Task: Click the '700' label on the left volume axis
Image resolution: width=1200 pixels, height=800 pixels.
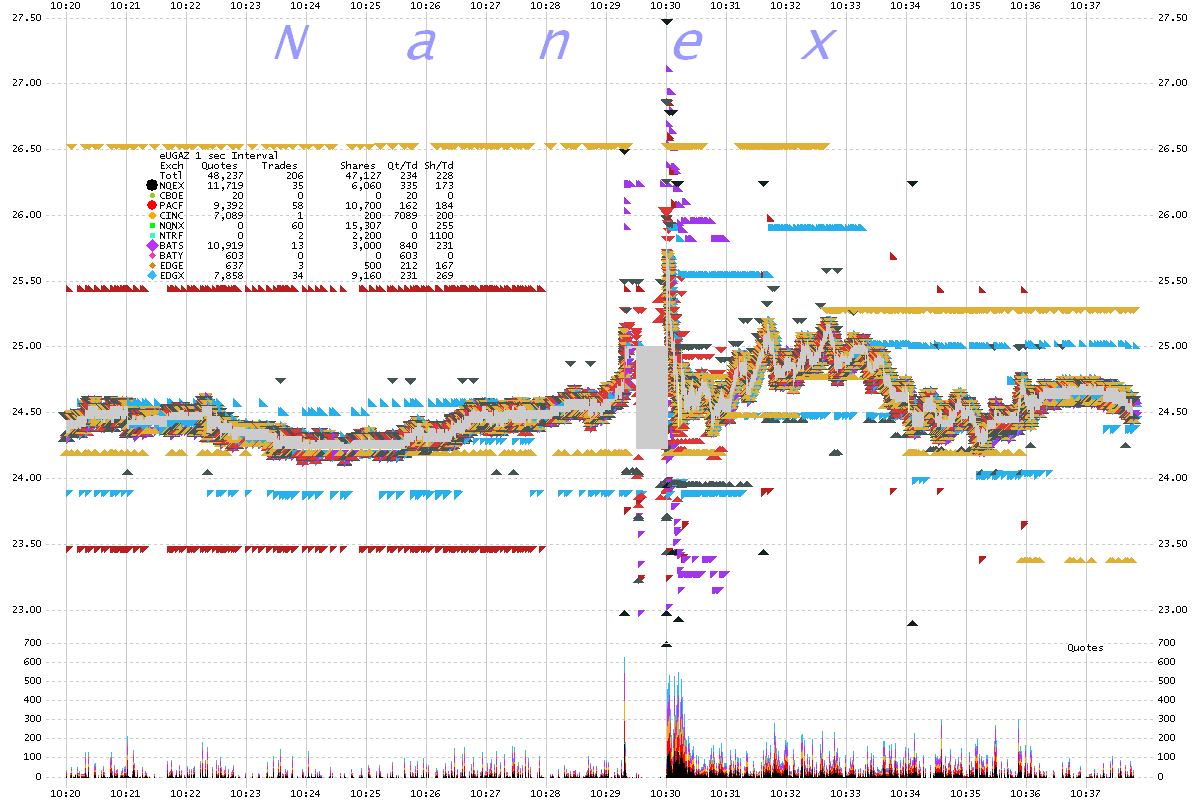Action: [x=34, y=643]
